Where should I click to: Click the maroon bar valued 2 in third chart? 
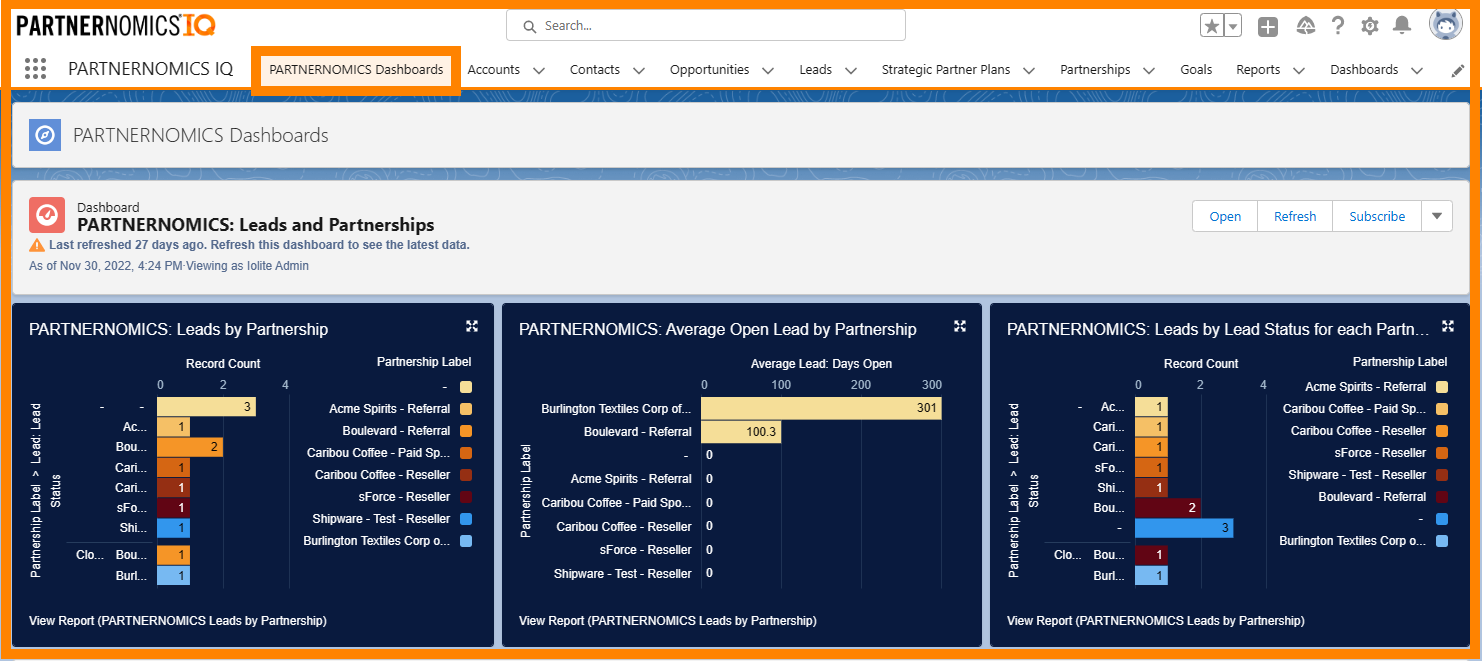click(1168, 508)
